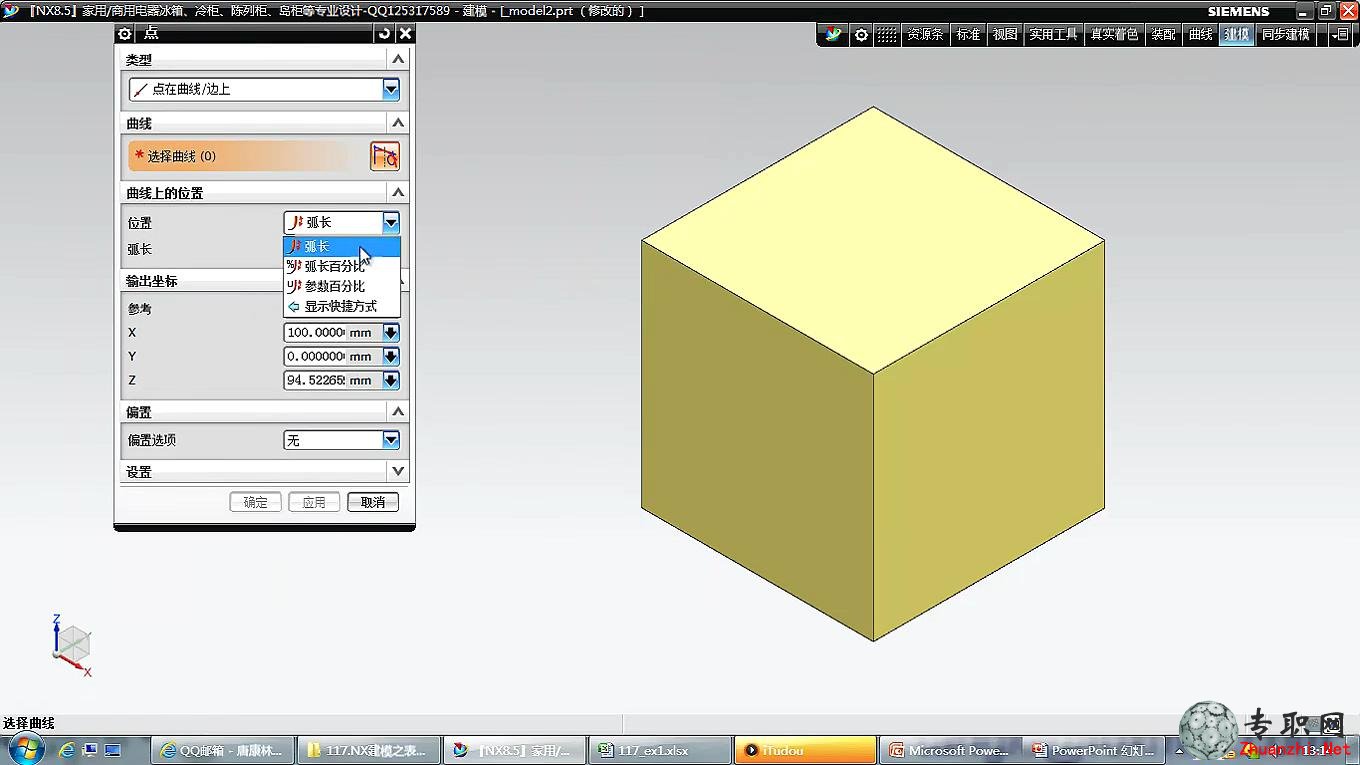Open the QQ邮箱 taskbar window

(223, 750)
